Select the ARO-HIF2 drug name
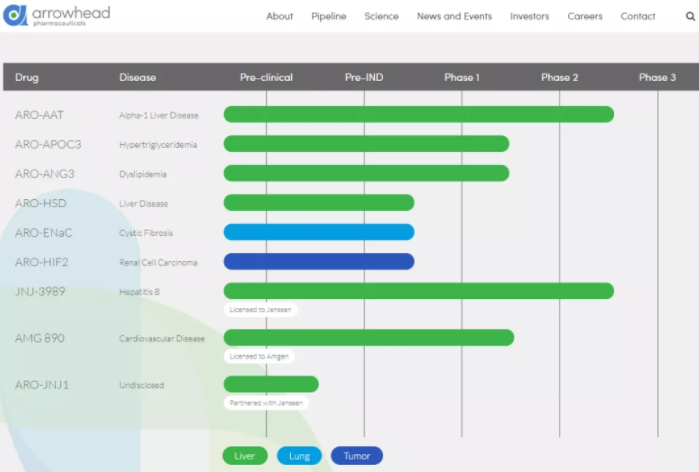 [41, 262]
